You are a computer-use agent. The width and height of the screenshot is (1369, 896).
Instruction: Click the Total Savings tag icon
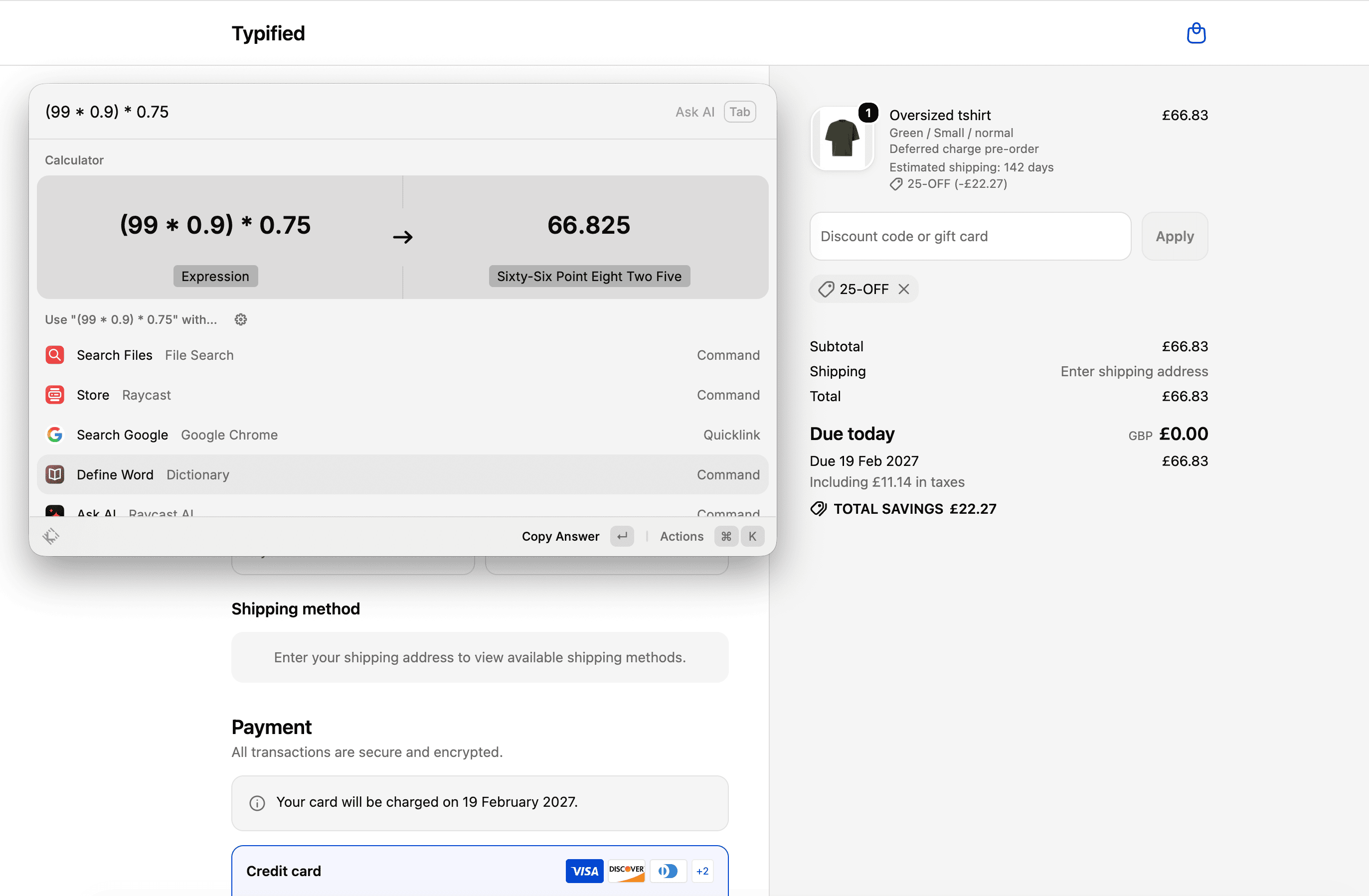pos(819,508)
